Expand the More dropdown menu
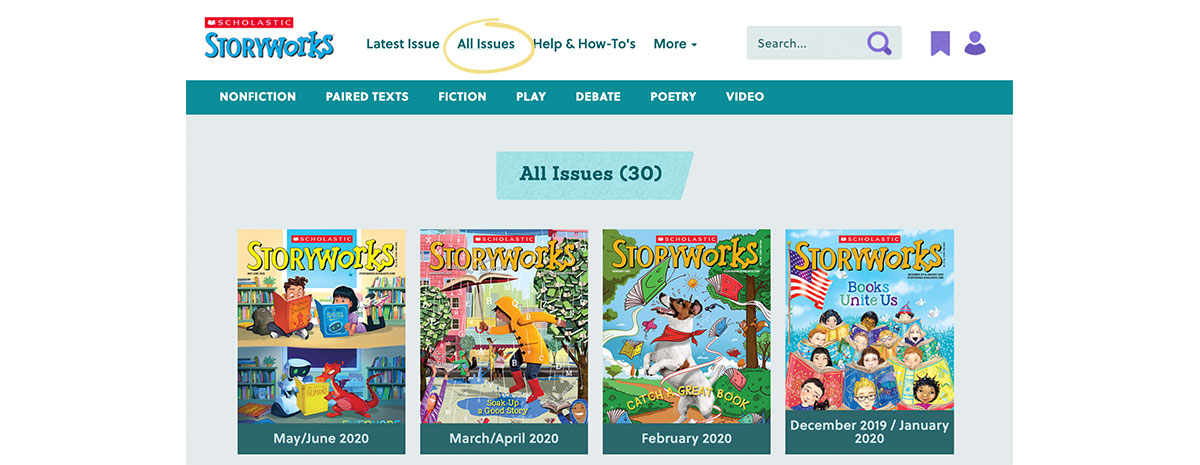 click(675, 44)
